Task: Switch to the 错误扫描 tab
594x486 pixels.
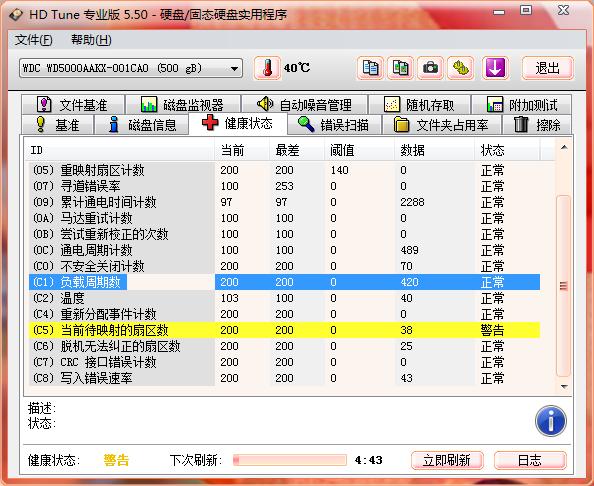Action: pyautogui.click(x=334, y=125)
